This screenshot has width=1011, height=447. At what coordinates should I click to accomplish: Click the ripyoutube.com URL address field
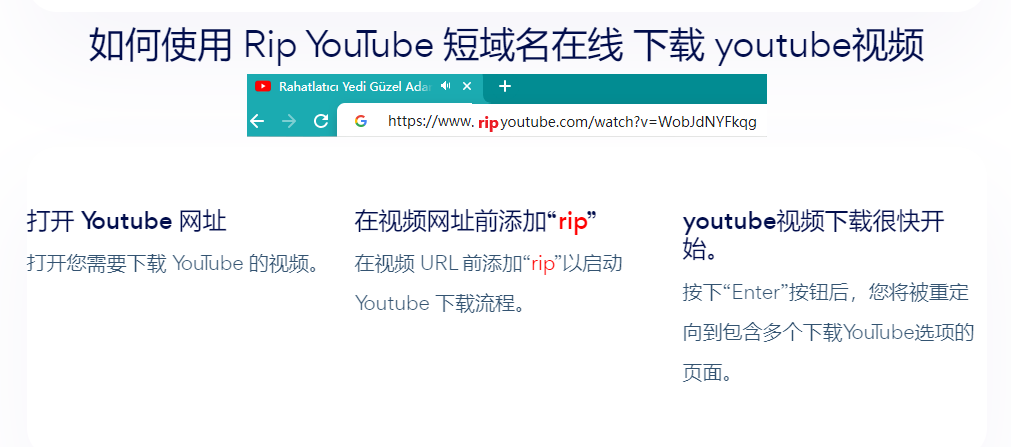(x=552, y=121)
